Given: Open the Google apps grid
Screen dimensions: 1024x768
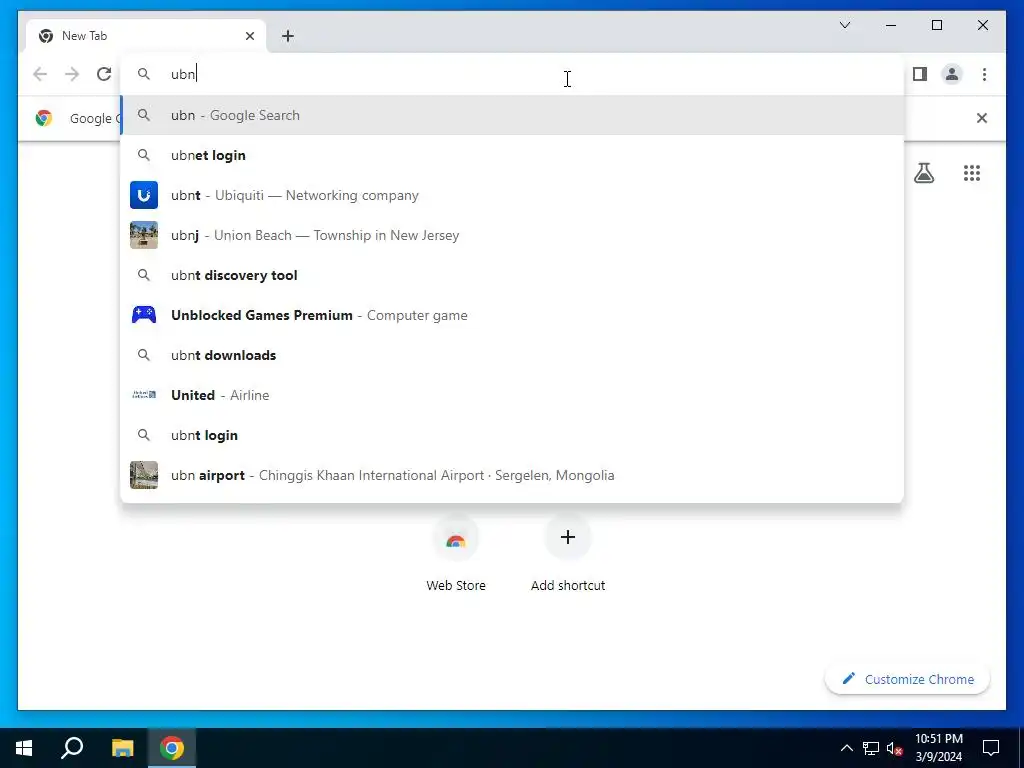Looking at the screenshot, I should (971, 173).
